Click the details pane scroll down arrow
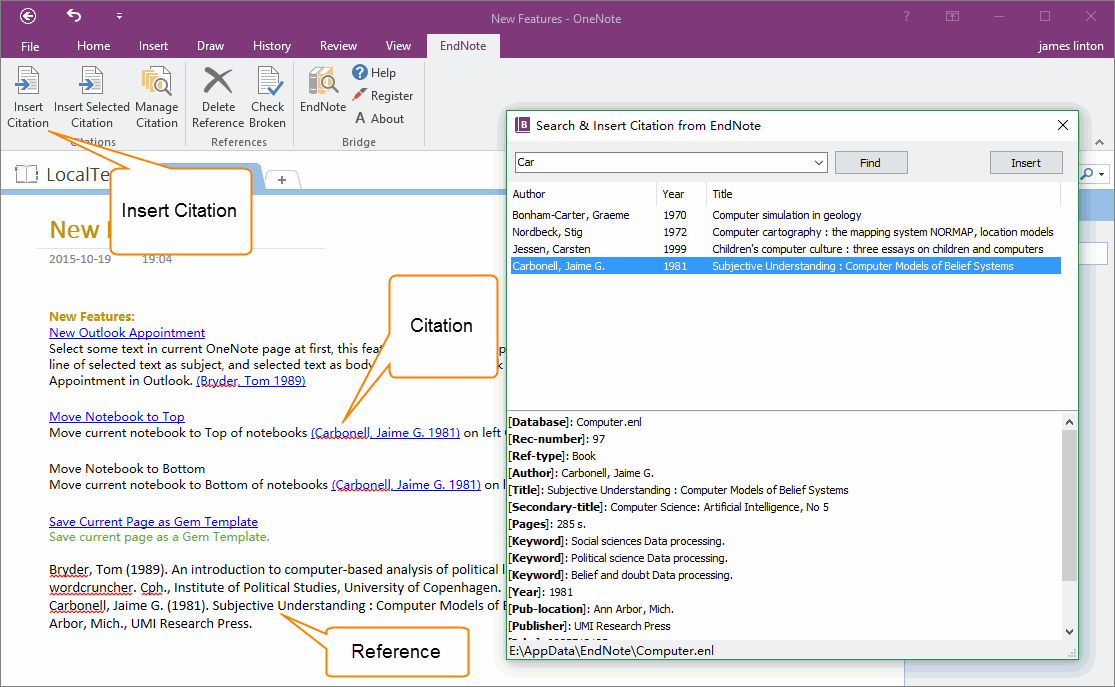 [x=1069, y=632]
